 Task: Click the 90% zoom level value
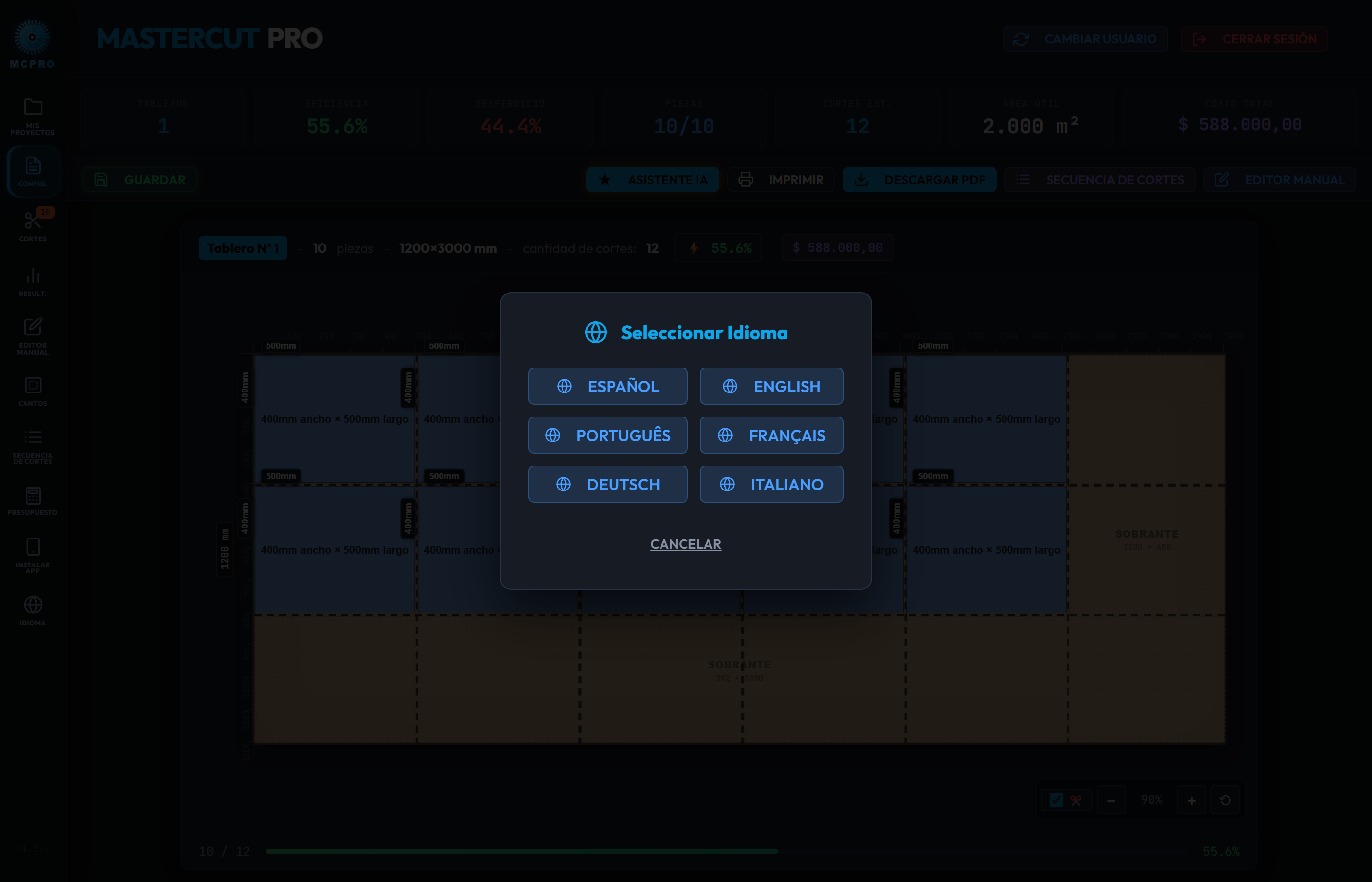[1151, 800]
